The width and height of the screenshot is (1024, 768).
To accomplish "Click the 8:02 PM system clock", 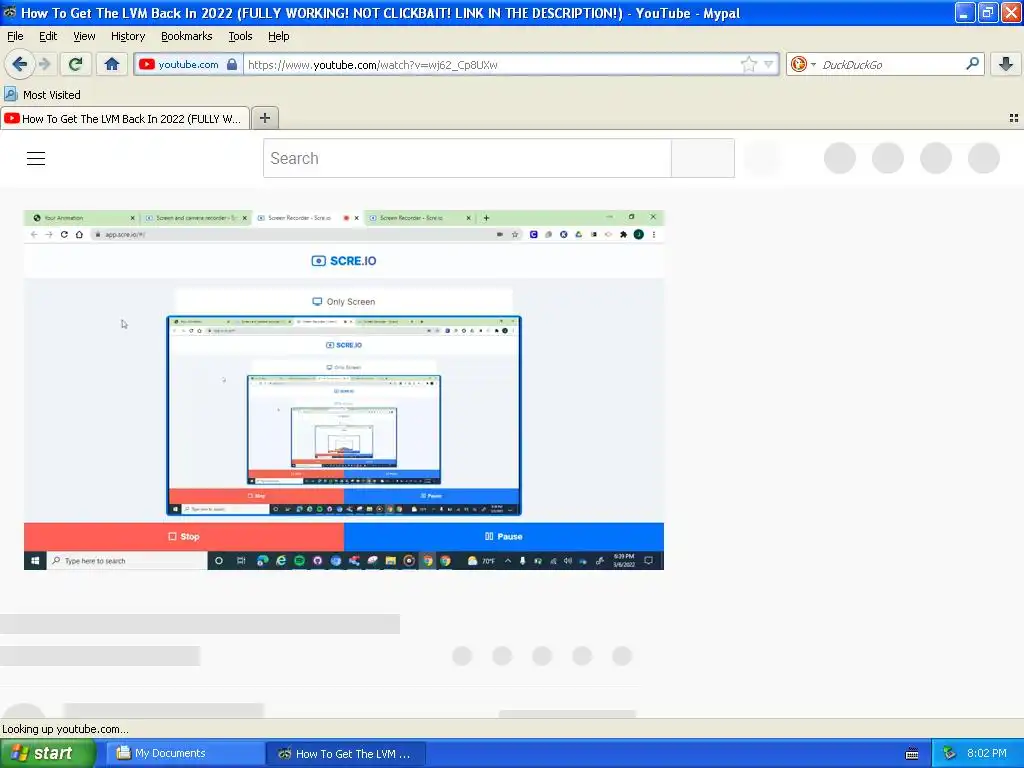I will tap(987, 753).
